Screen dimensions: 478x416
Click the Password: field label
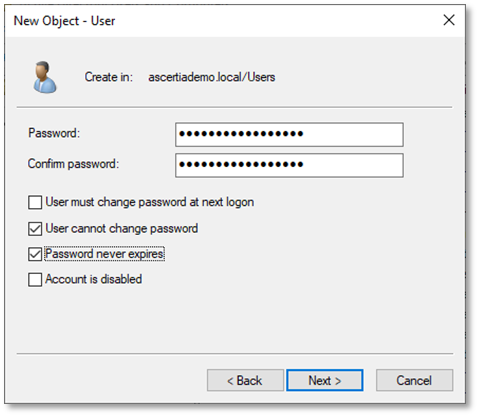[54, 133]
